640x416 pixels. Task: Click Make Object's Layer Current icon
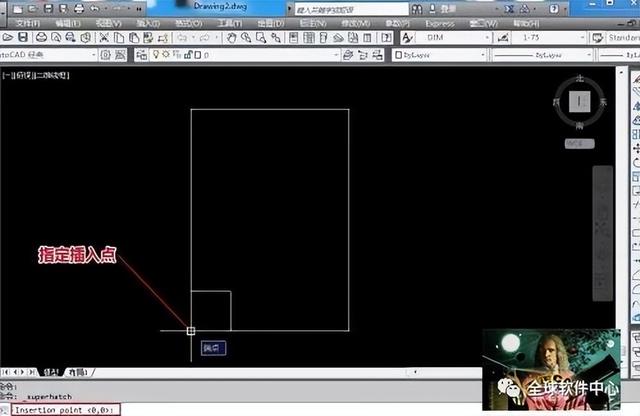coord(348,55)
